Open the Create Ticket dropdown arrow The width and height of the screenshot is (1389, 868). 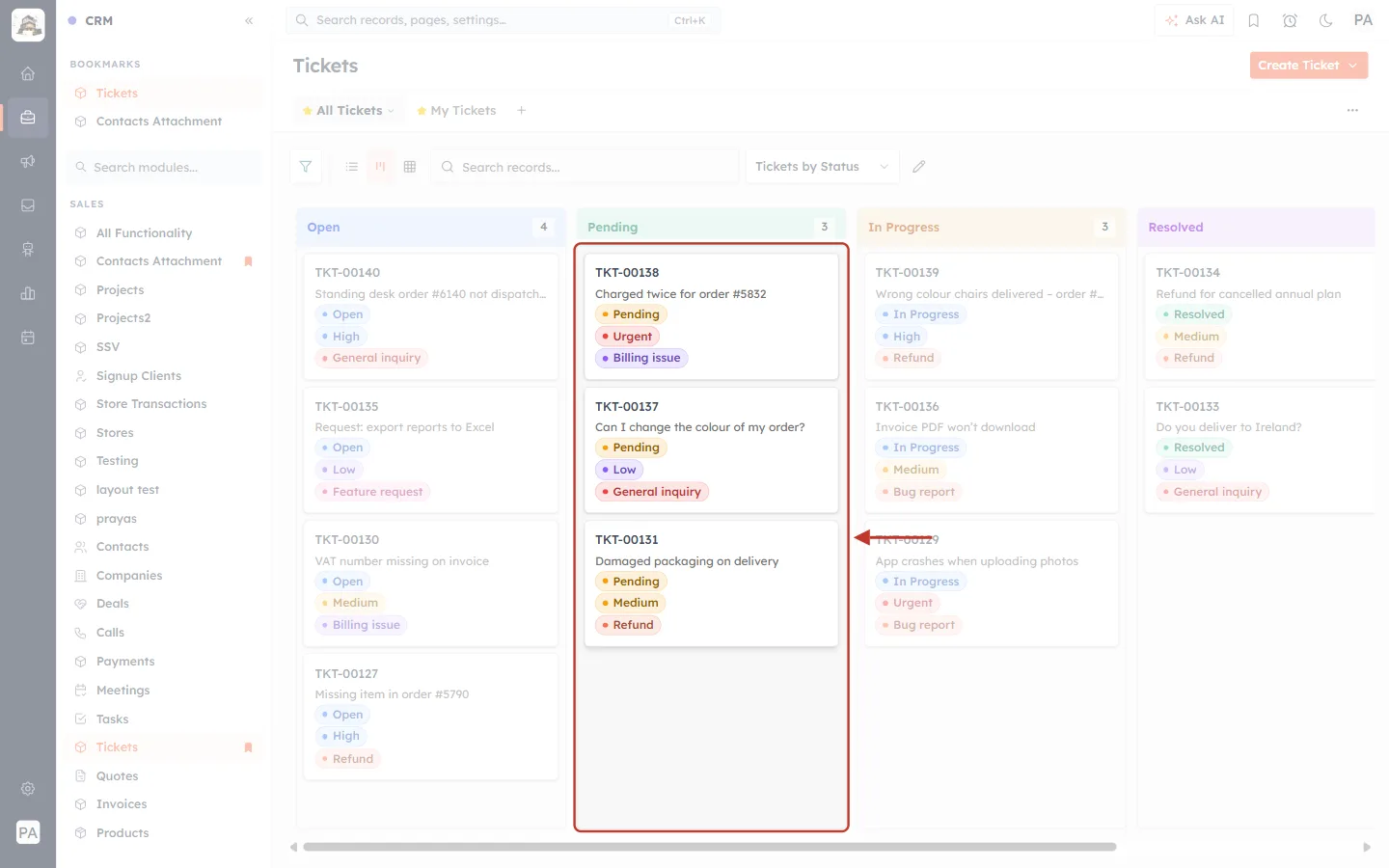[x=1353, y=66]
